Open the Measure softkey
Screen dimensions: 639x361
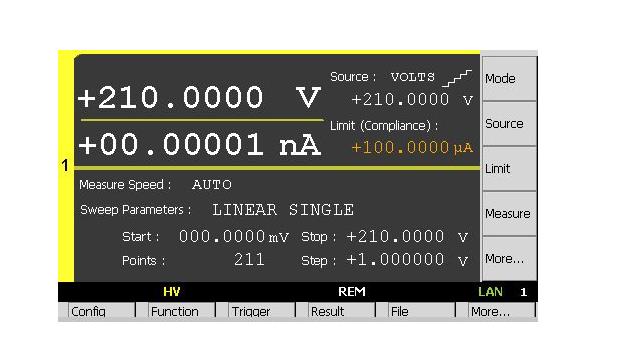pos(509,214)
